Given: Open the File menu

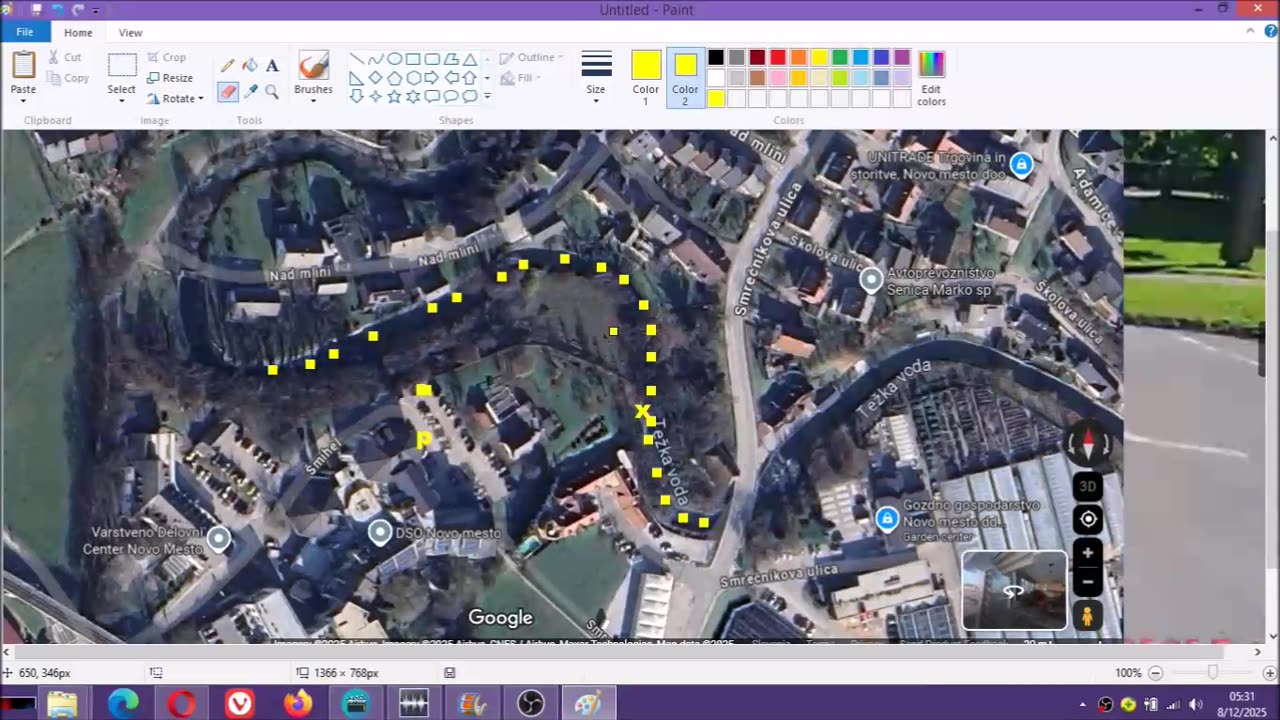Looking at the screenshot, I should tap(25, 32).
